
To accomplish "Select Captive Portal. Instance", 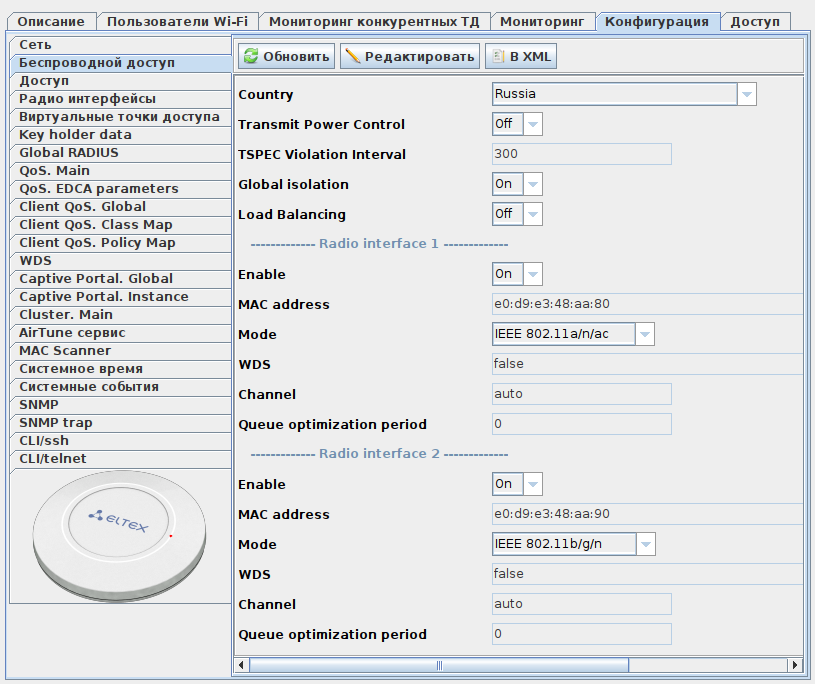I will click(x=121, y=297).
